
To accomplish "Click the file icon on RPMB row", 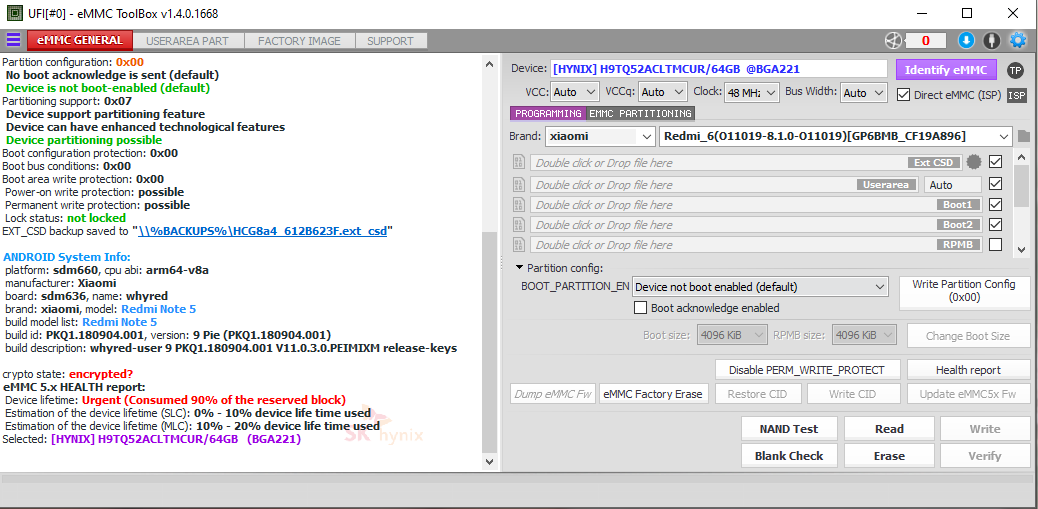I will coord(520,245).
